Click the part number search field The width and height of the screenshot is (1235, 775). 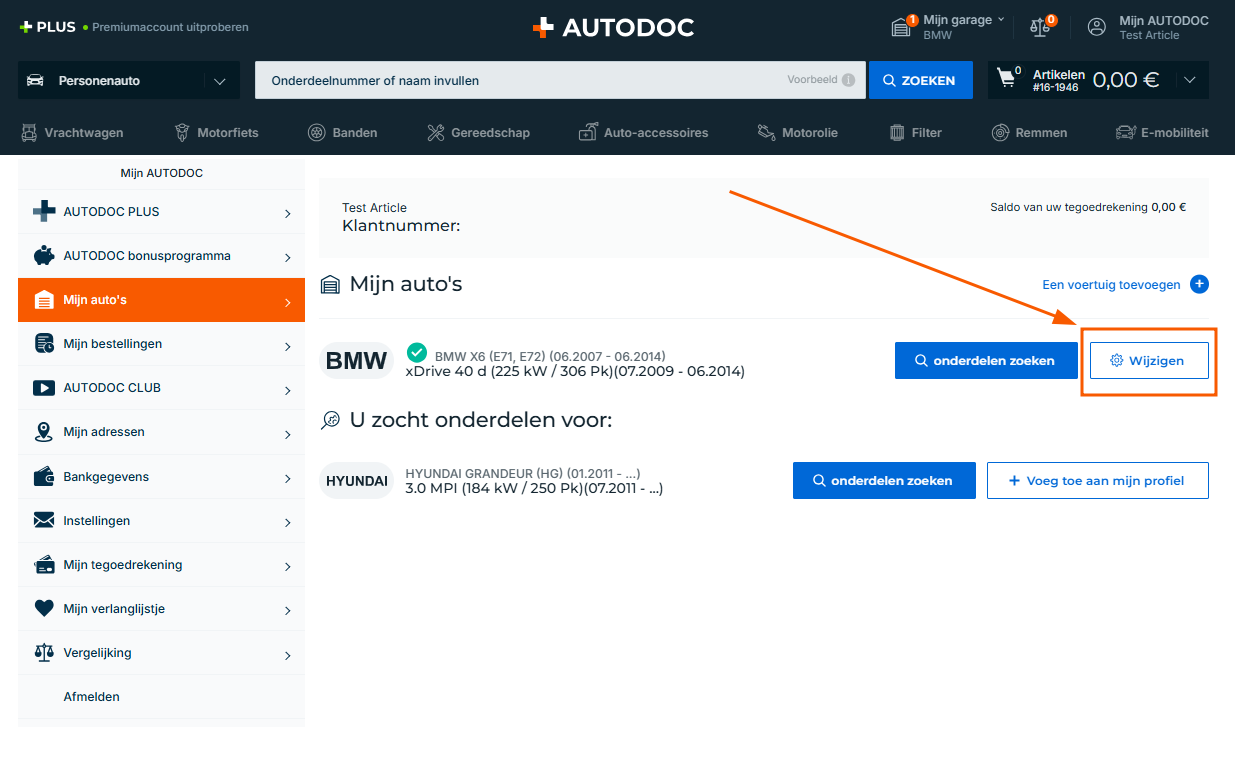520,80
